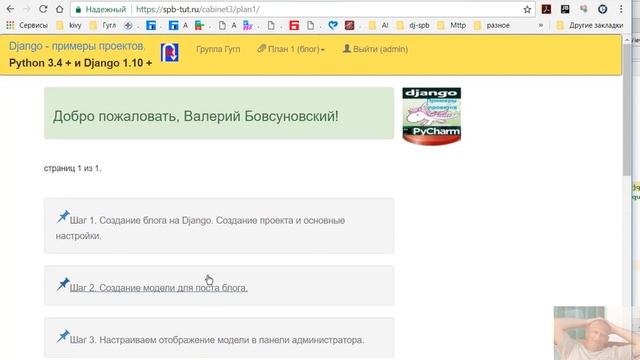Click the JetBrains extension icon
The height and width of the screenshot is (360, 640).
[x=565, y=9]
